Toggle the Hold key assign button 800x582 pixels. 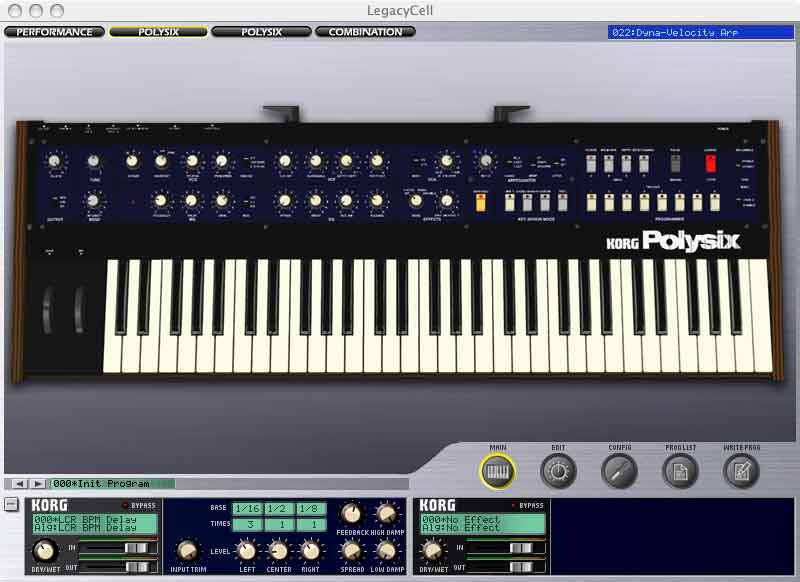coord(509,203)
